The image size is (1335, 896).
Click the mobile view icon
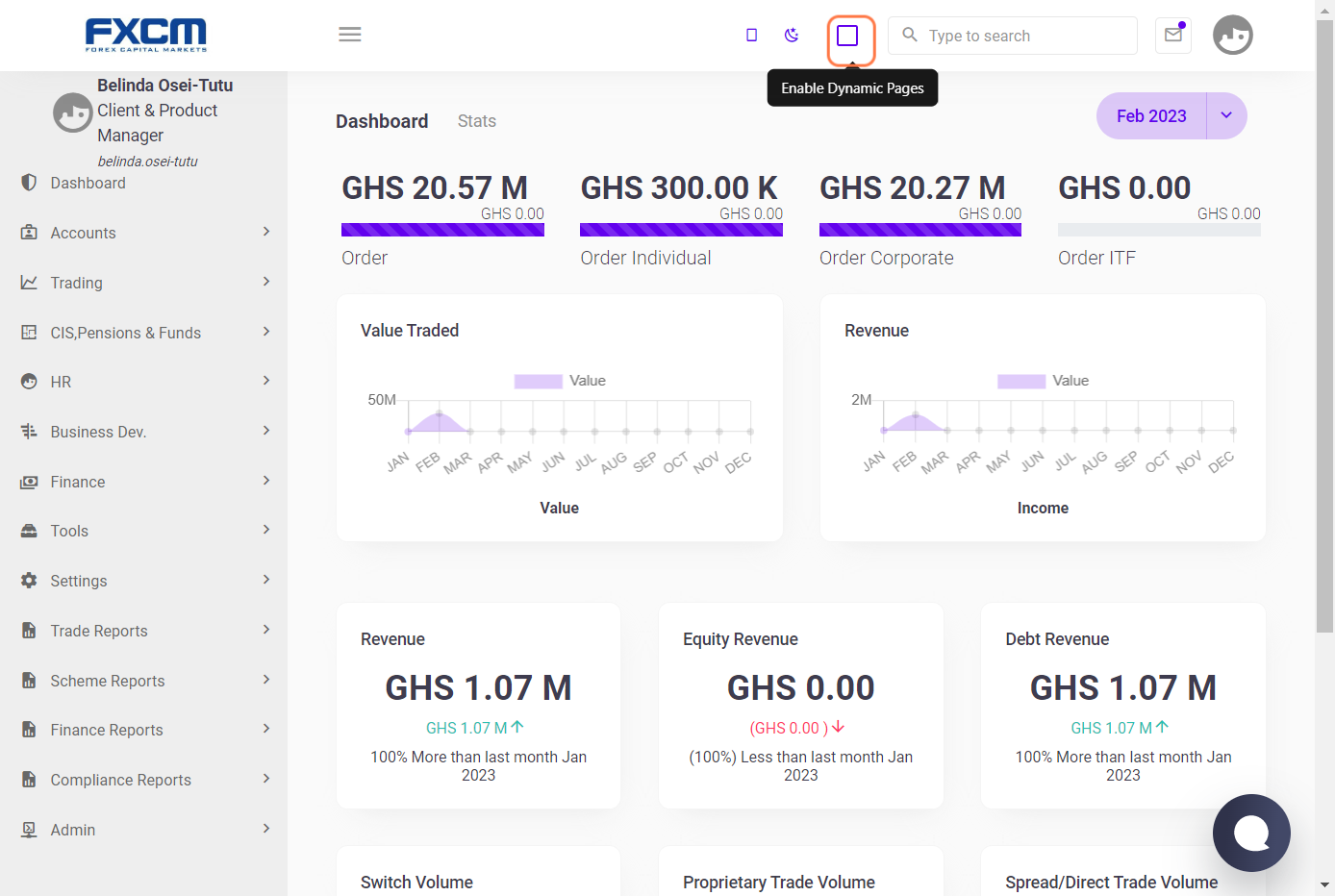tap(752, 35)
